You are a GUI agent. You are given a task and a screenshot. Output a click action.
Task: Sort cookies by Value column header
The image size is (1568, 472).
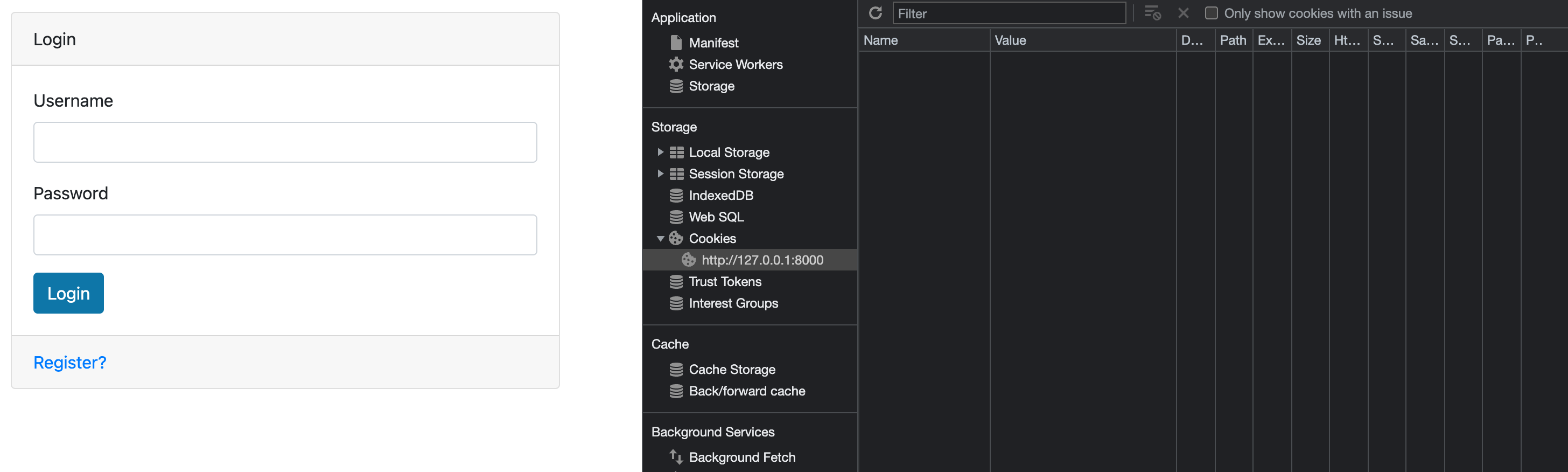(1083, 40)
